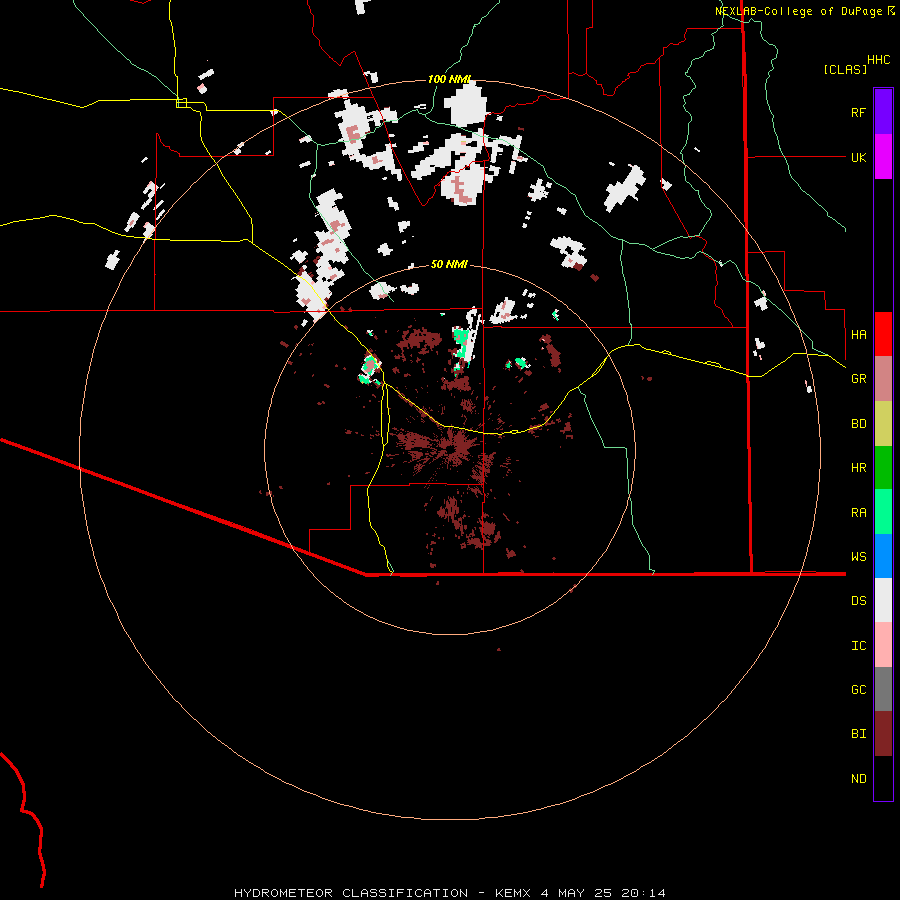This screenshot has height=900, width=900.
Task: Click the GR legend label
Action: (858, 379)
